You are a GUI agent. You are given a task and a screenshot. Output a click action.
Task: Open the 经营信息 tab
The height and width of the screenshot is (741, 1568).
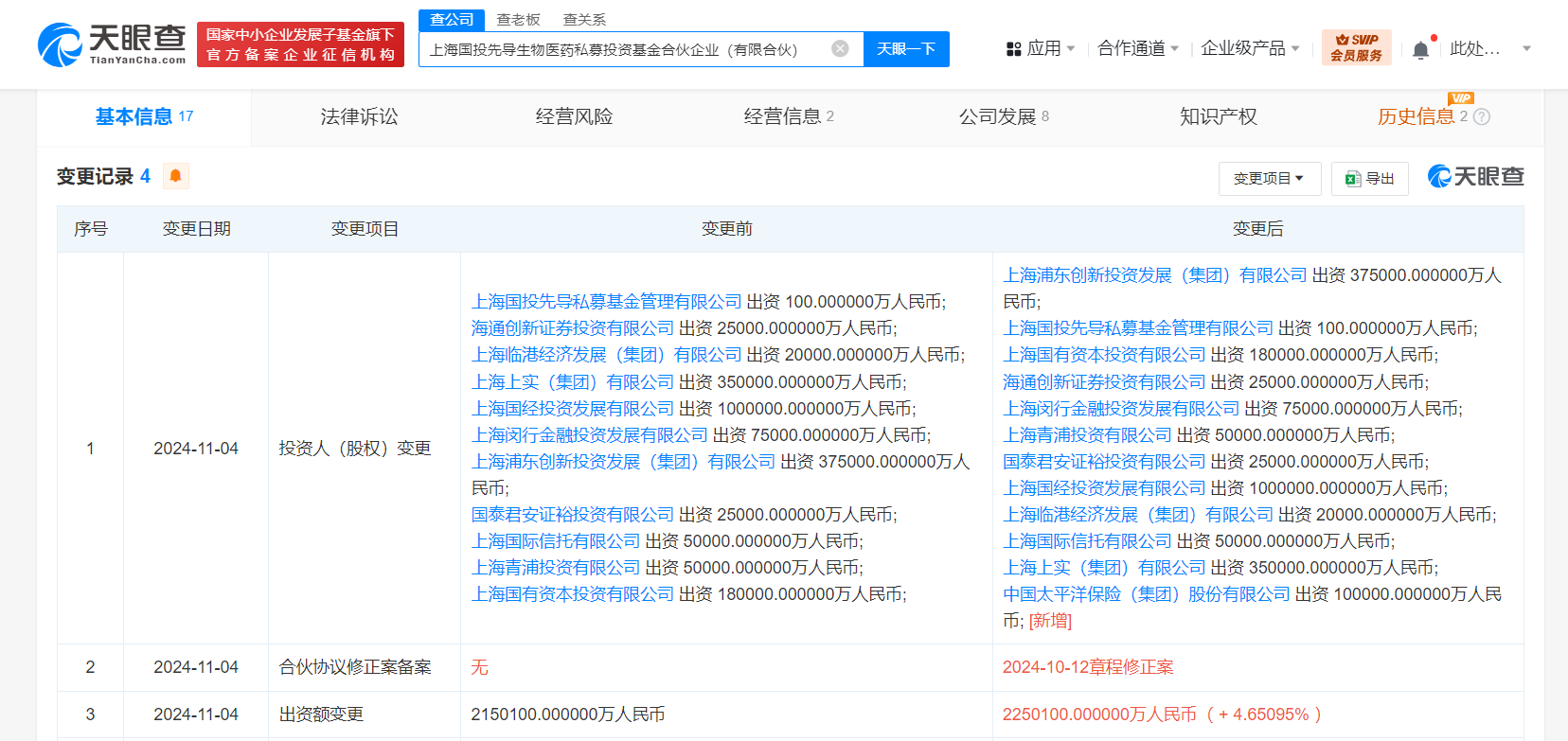tap(789, 116)
